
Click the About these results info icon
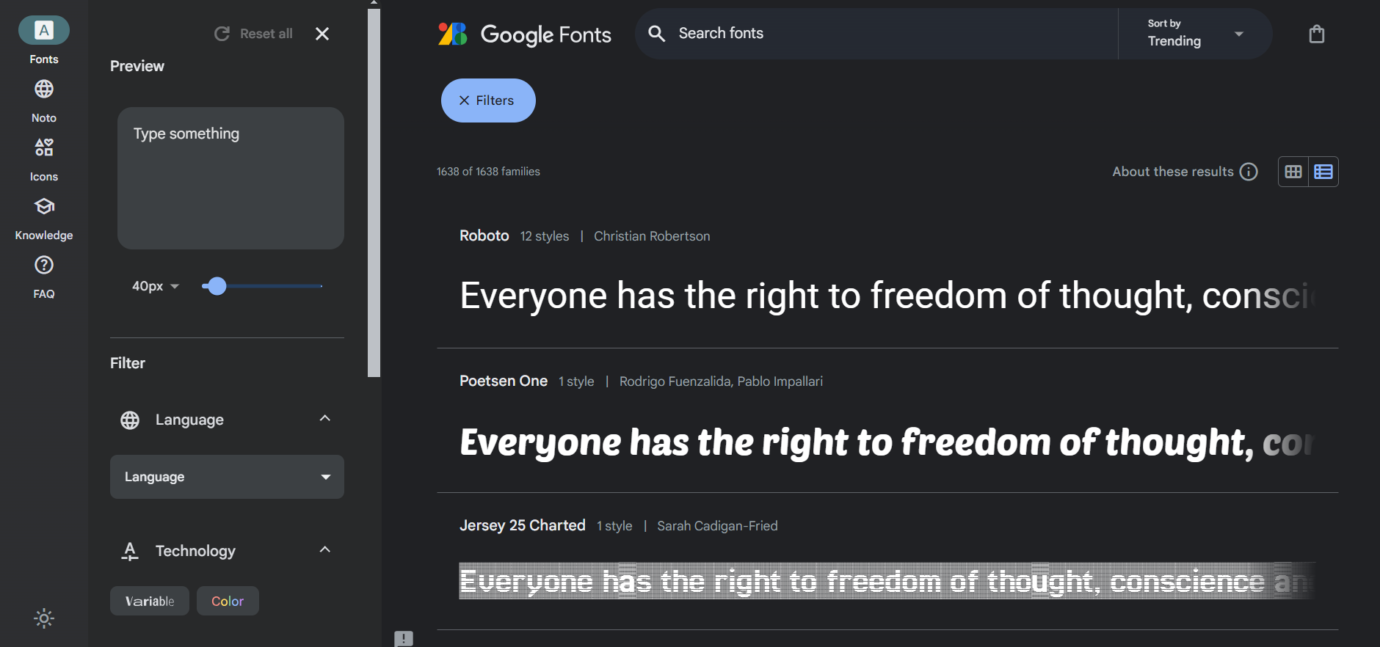click(1248, 171)
